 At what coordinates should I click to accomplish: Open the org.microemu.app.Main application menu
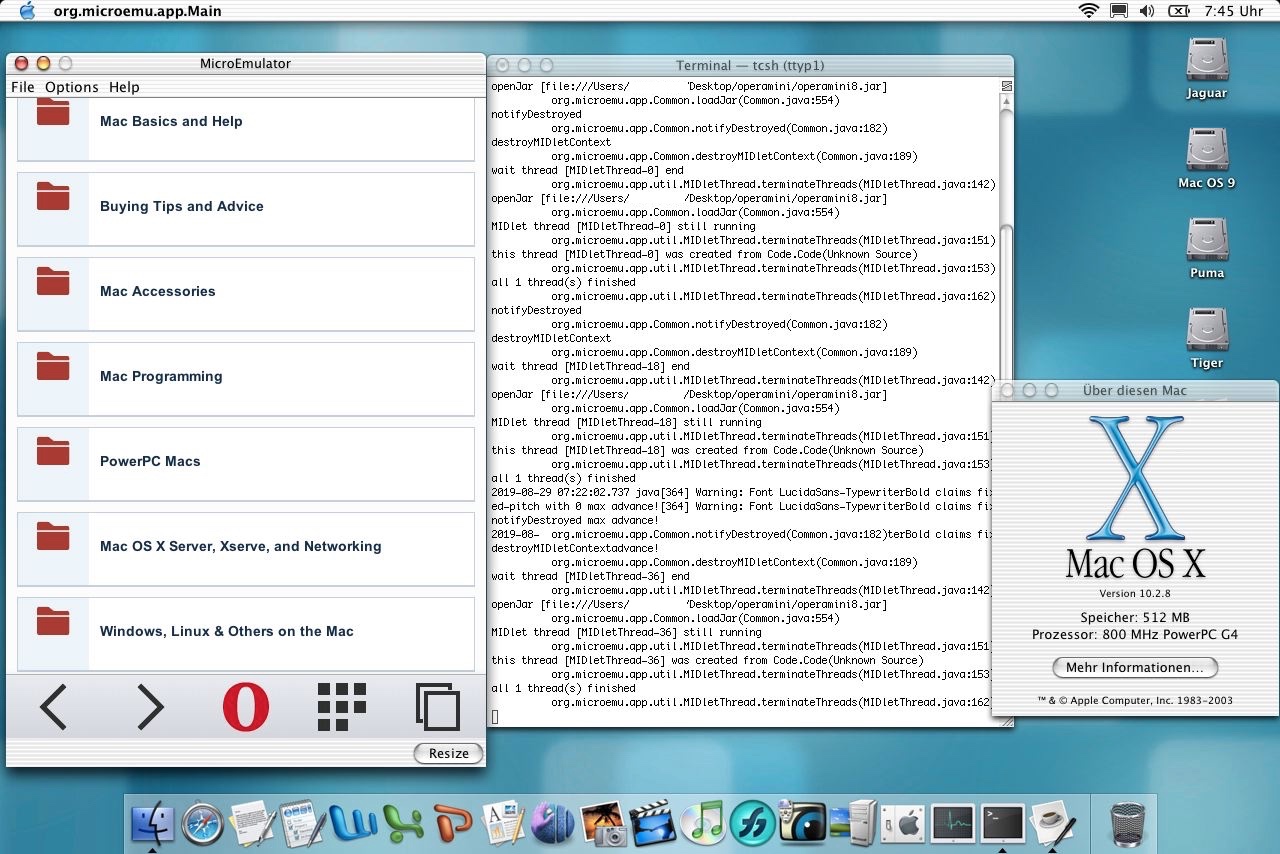(x=138, y=11)
